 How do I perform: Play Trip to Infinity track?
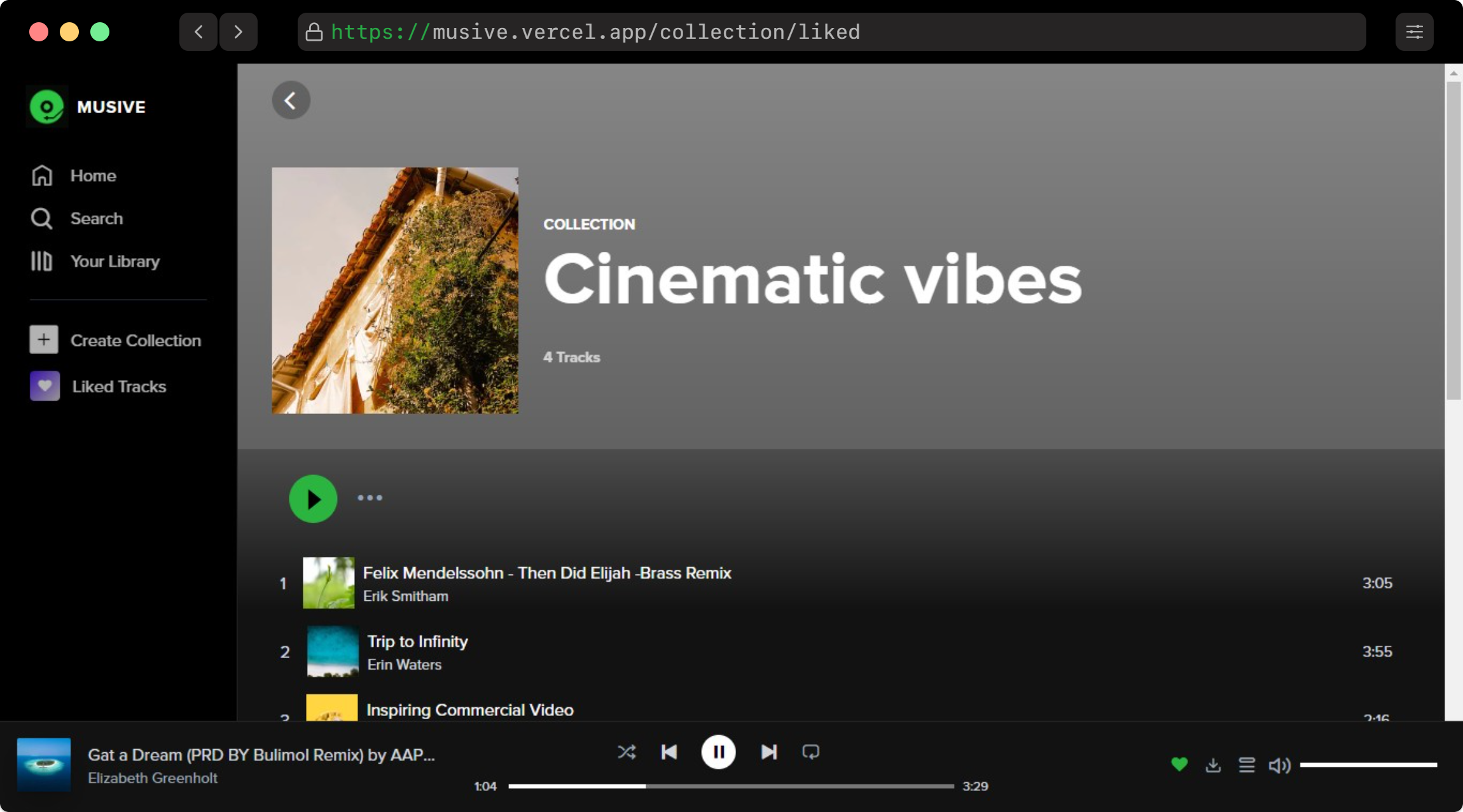tap(417, 642)
